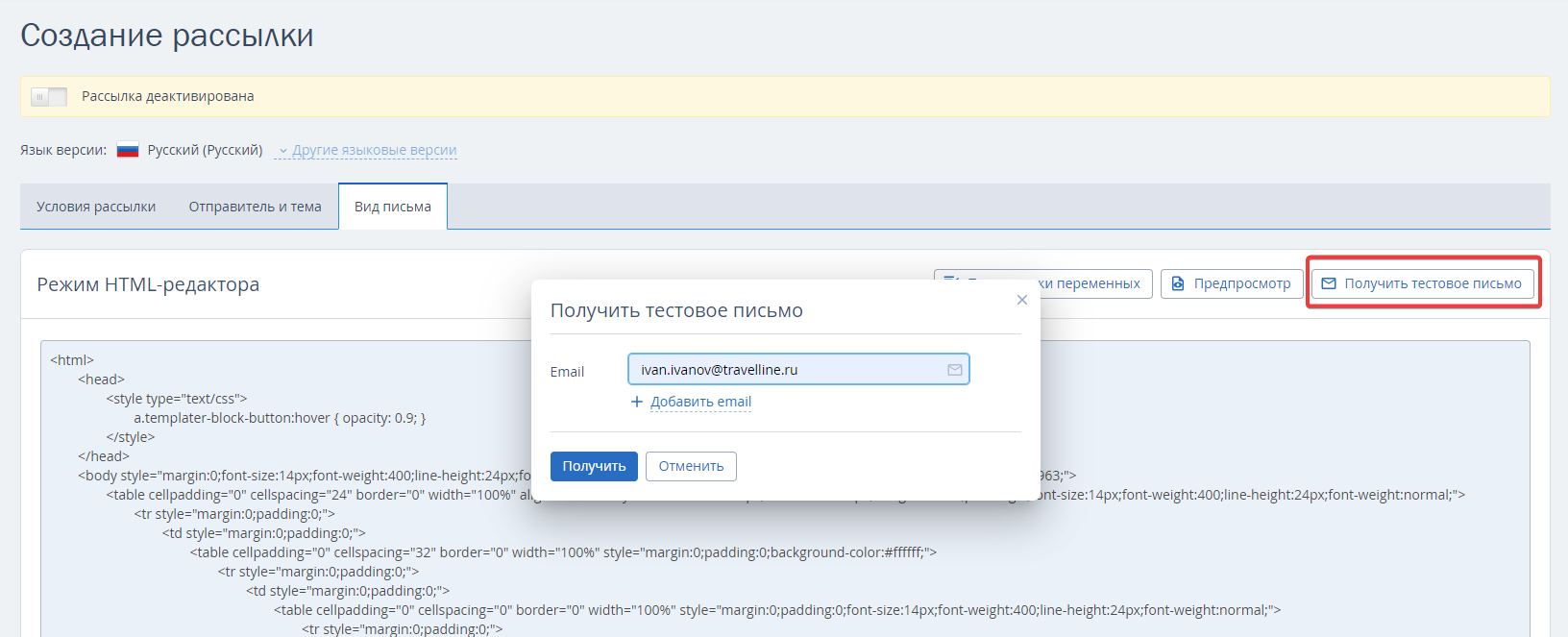Select the Вид письма tab
Viewport: 1568px width, 637px height.
(393, 207)
